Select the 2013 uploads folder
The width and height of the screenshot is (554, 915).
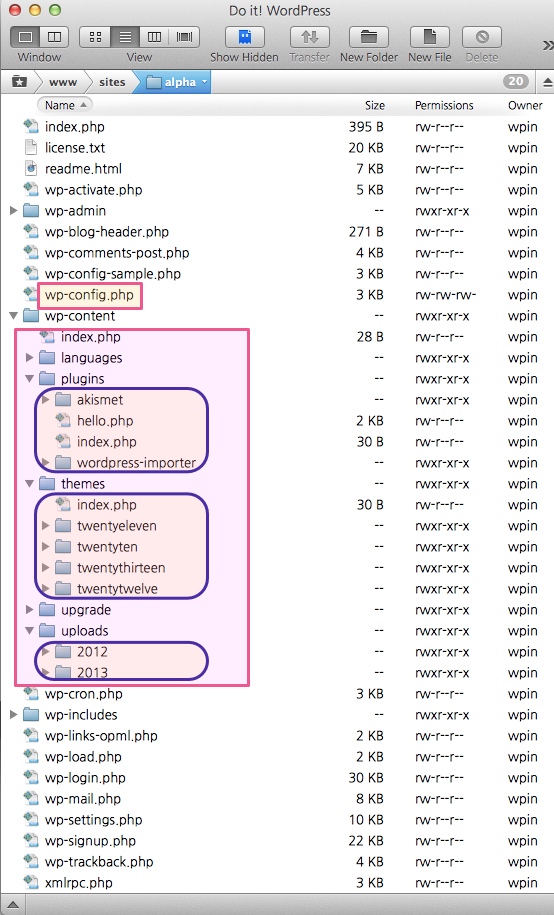point(92,673)
